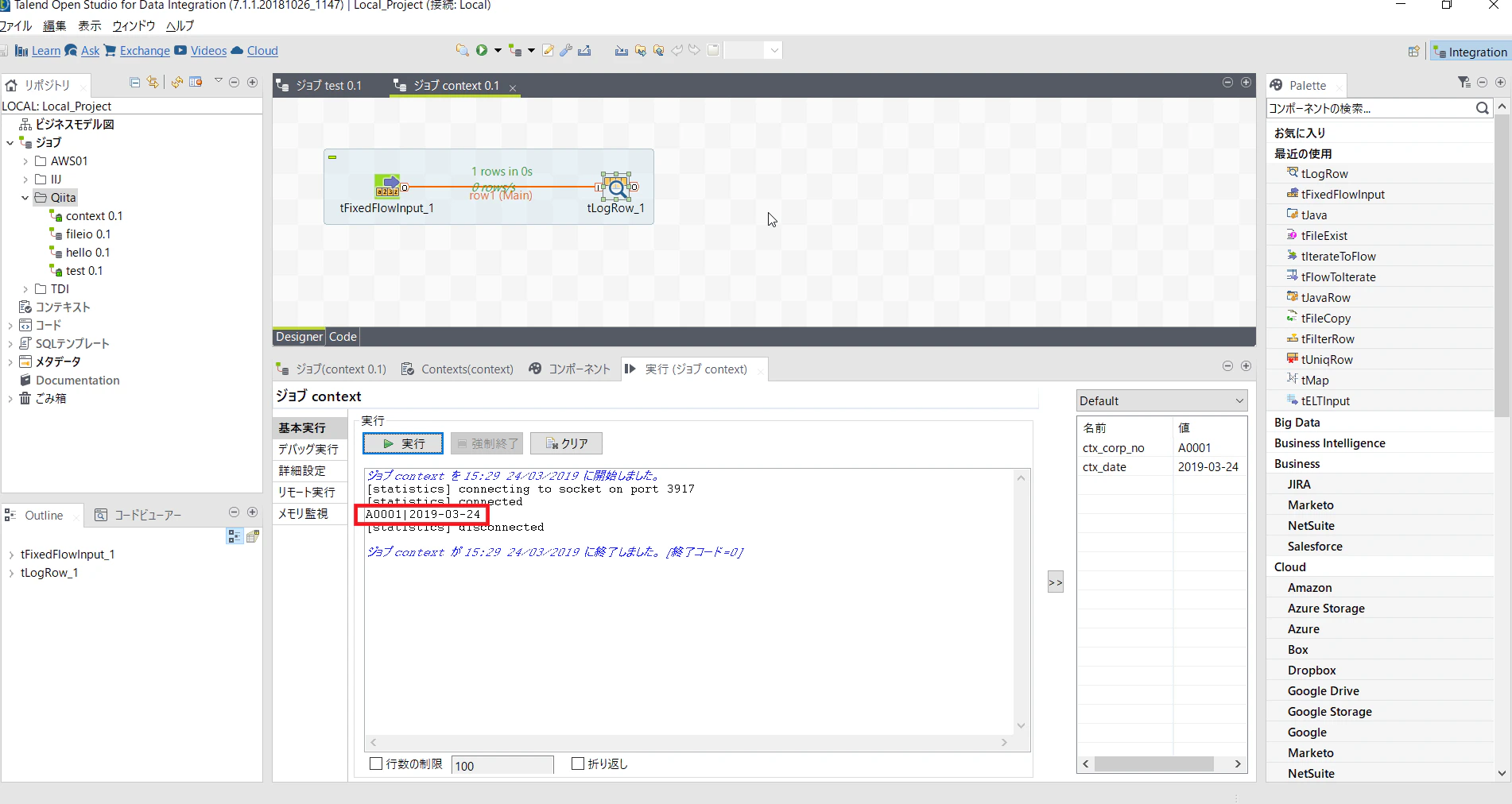The image size is (1512, 804).
Task: Click the 行数の制限 value field showing 100
Action: (x=502, y=766)
